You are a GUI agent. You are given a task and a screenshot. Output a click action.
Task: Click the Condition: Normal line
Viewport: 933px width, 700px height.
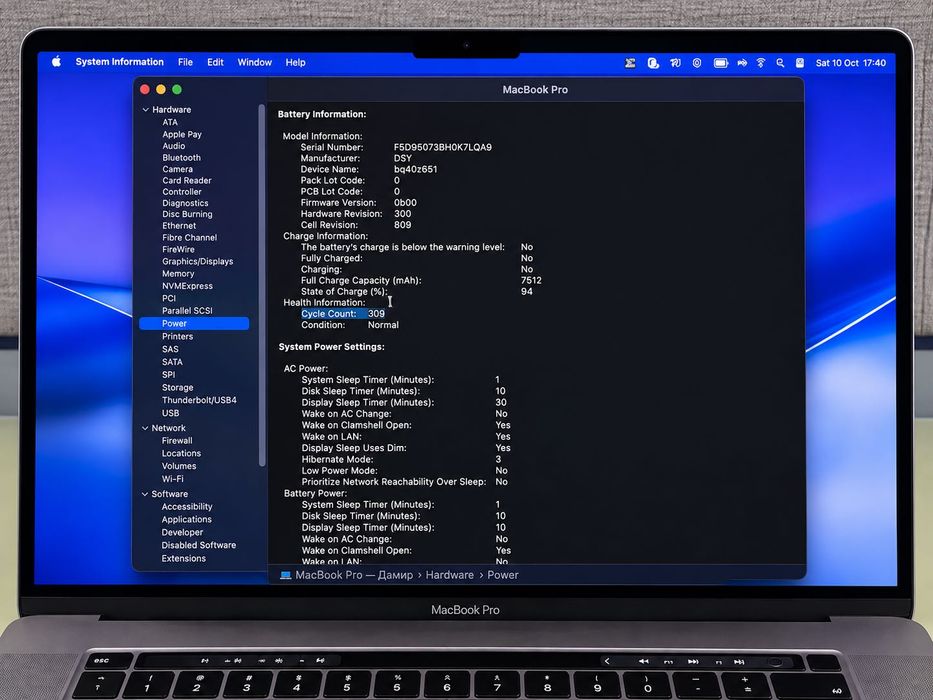pos(350,325)
